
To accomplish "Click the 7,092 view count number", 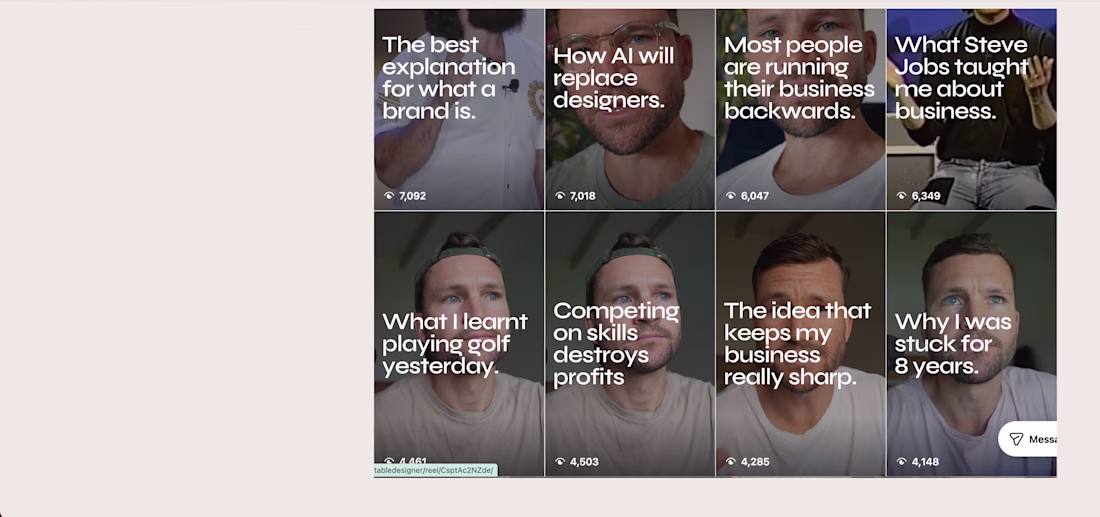I will pyautogui.click(x=412, y=196).
